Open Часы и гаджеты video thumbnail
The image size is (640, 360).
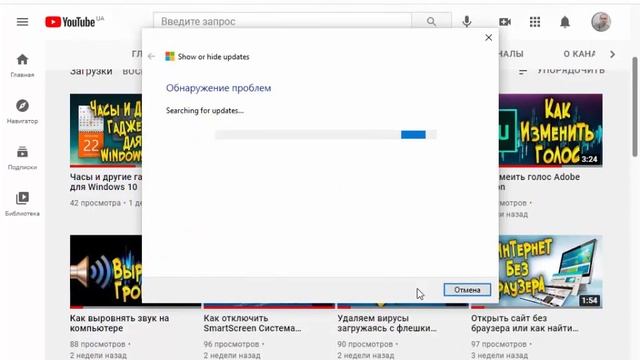click(106, 130)
